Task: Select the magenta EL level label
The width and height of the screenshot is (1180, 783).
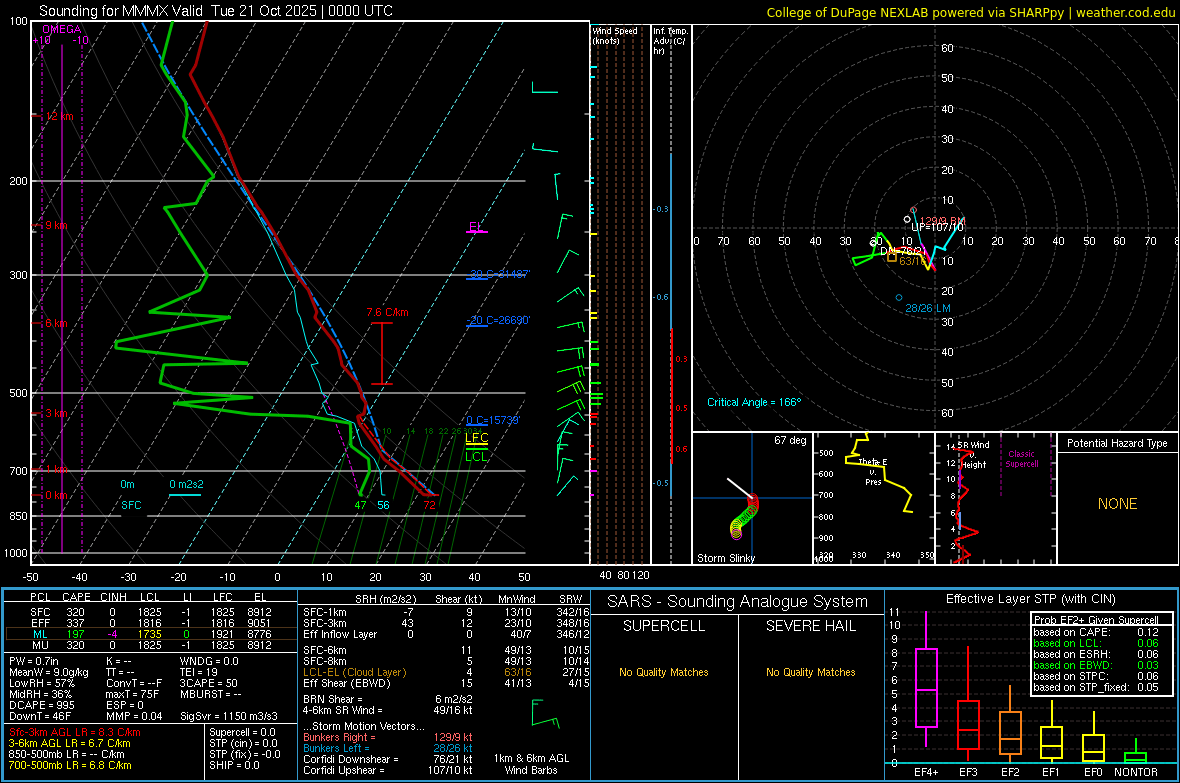Action: tap(475, 226)
